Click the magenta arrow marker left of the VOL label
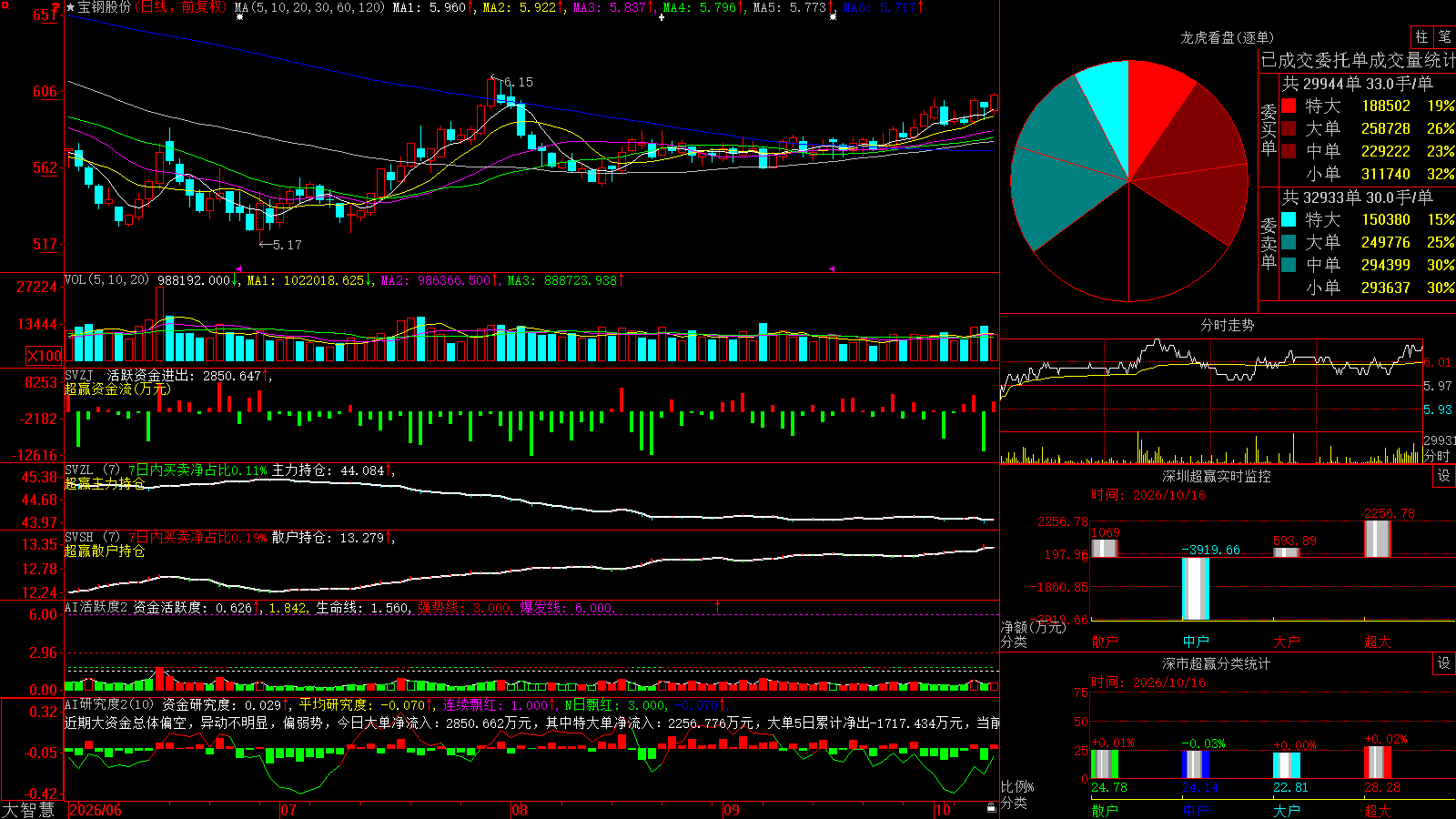Viewport: 1456px width, 819px height. pyautogui.click(x=238, y=269)
